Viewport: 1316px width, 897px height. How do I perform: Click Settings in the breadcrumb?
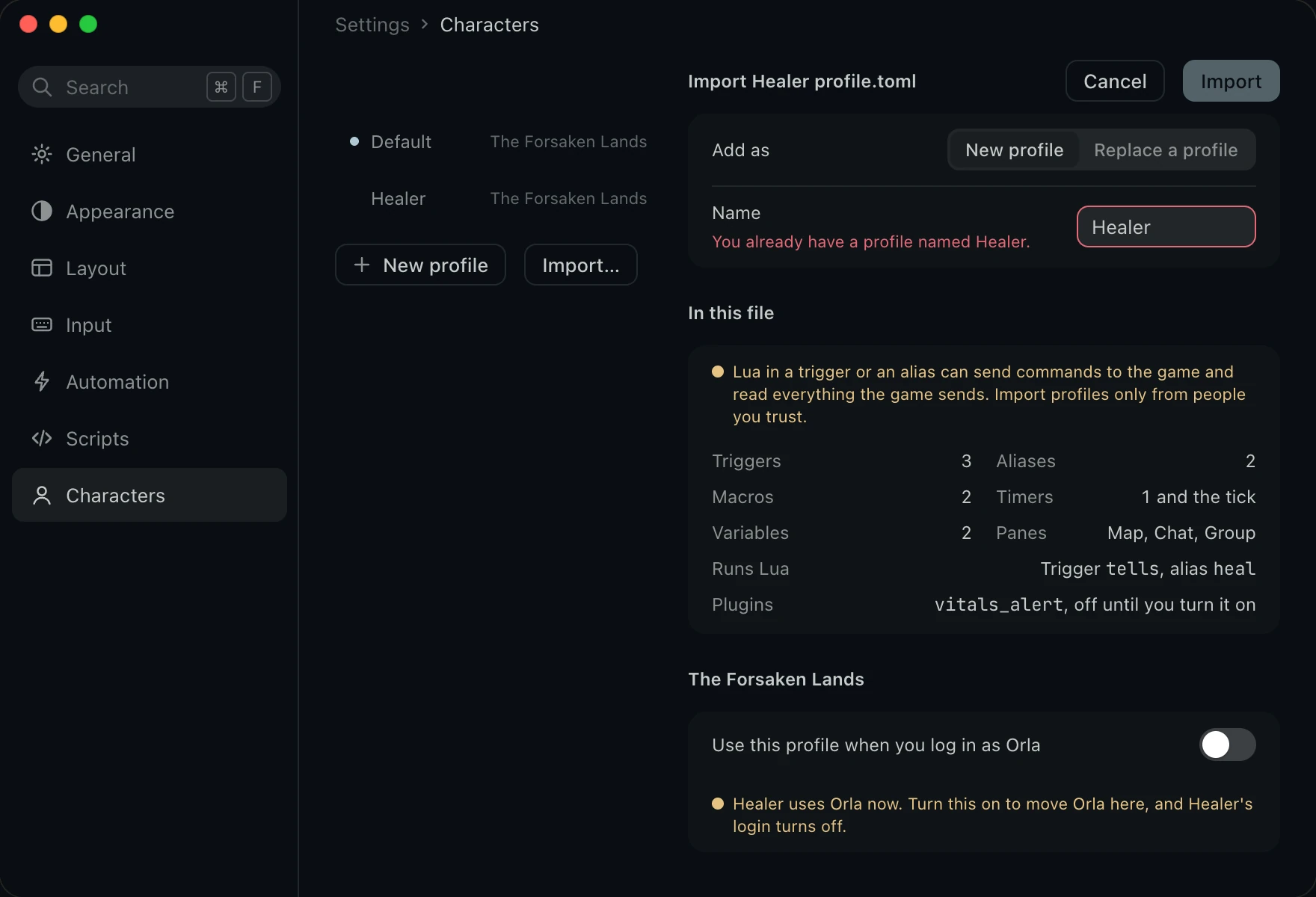coord(372,25)
